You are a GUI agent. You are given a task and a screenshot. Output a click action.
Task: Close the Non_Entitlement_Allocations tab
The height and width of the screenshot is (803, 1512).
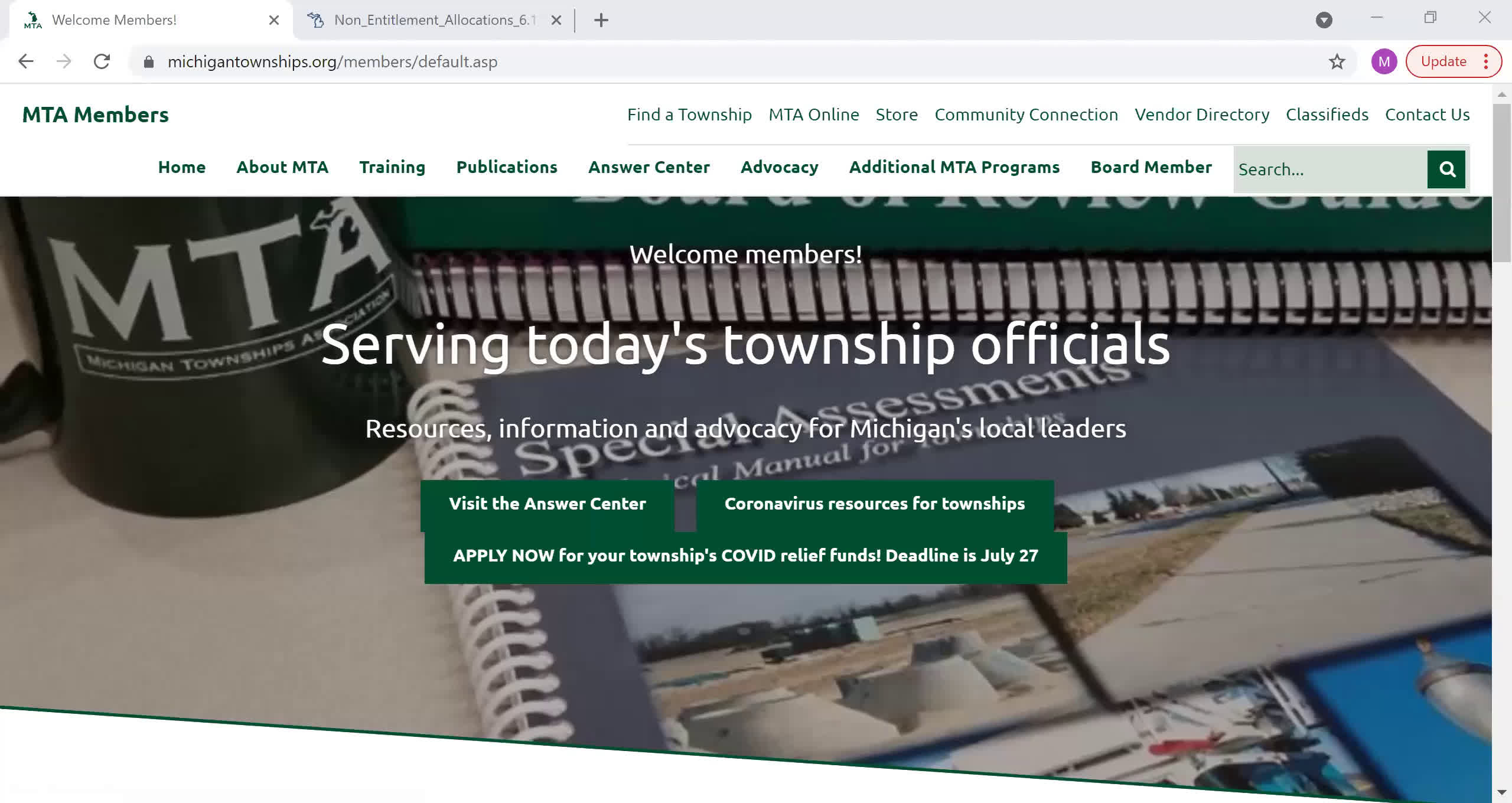coord(556,20)
